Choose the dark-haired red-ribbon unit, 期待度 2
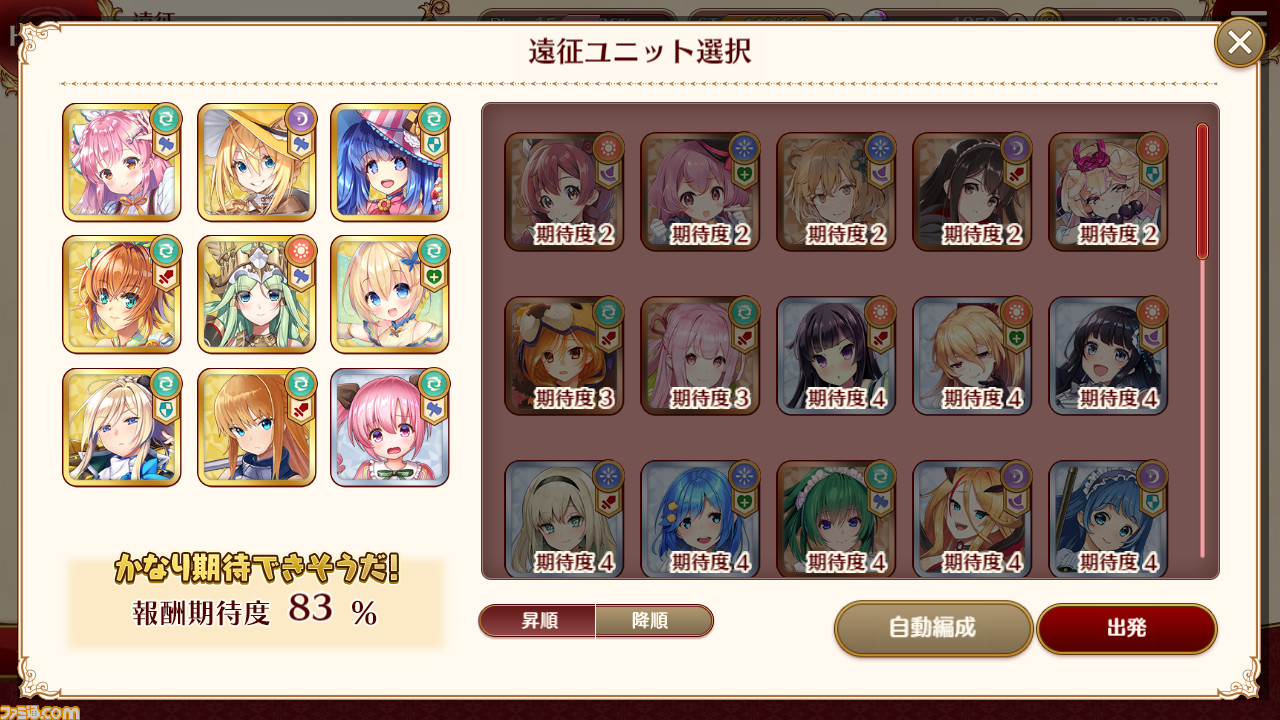Image resolution: width=1280 pixels, height=720 pixels. [972, 192]
